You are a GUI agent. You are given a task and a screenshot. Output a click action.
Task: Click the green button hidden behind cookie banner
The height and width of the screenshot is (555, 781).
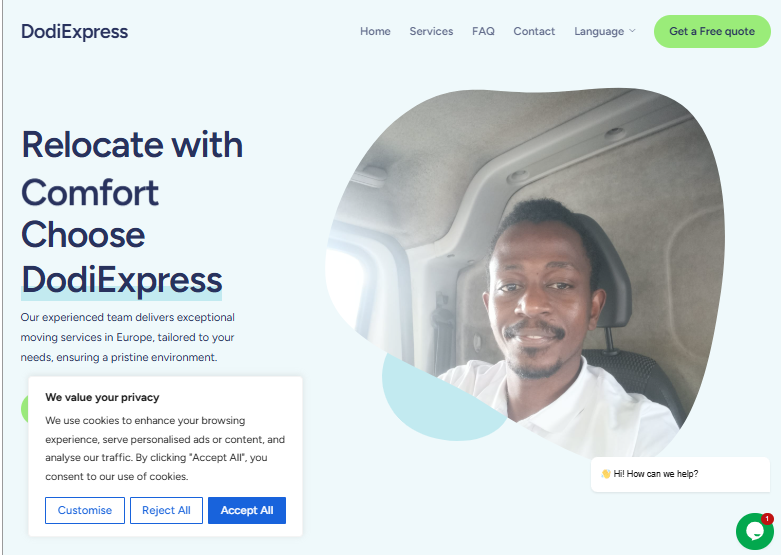24,409
